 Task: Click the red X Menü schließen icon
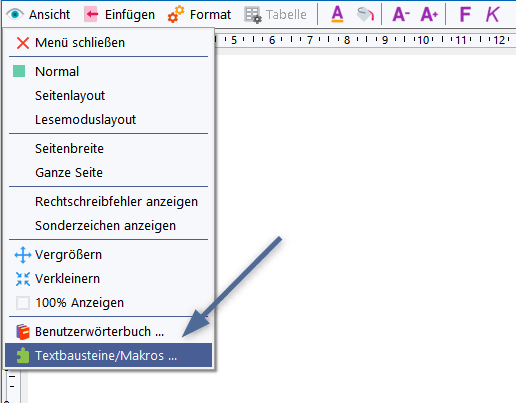click(x=23, y=43)
